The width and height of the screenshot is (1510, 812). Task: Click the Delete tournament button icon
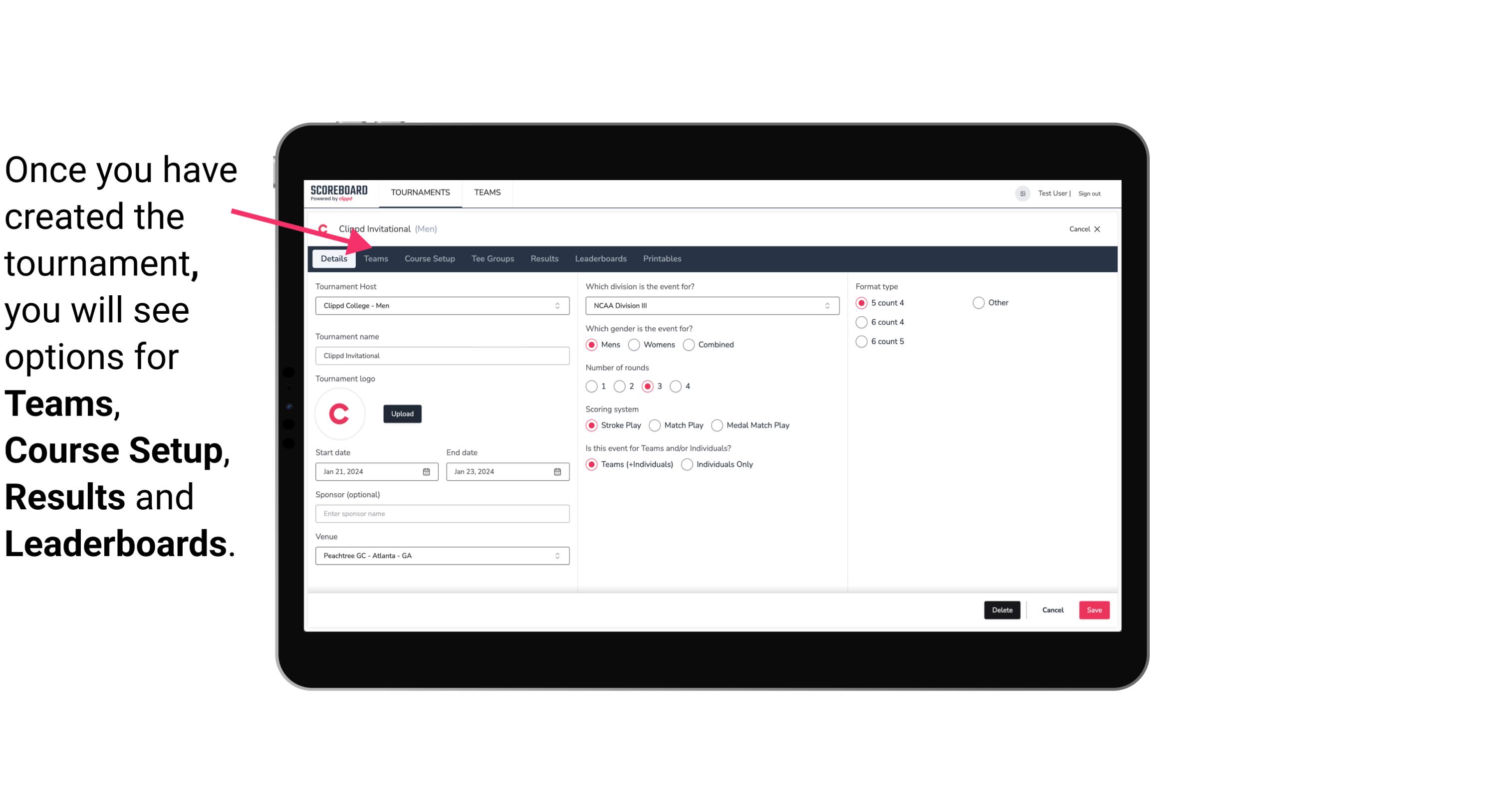pos(1002,609)
